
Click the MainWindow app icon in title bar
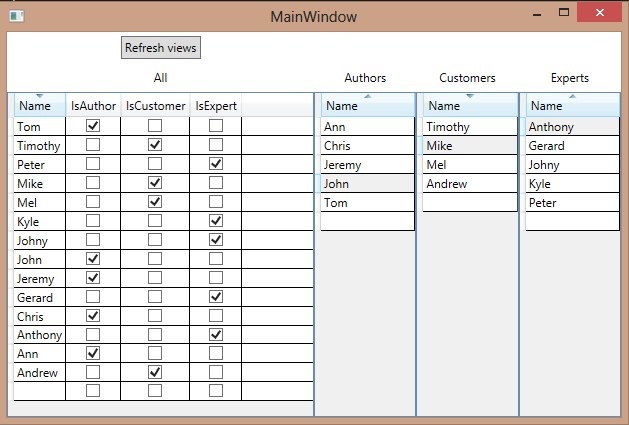(15, 16)
